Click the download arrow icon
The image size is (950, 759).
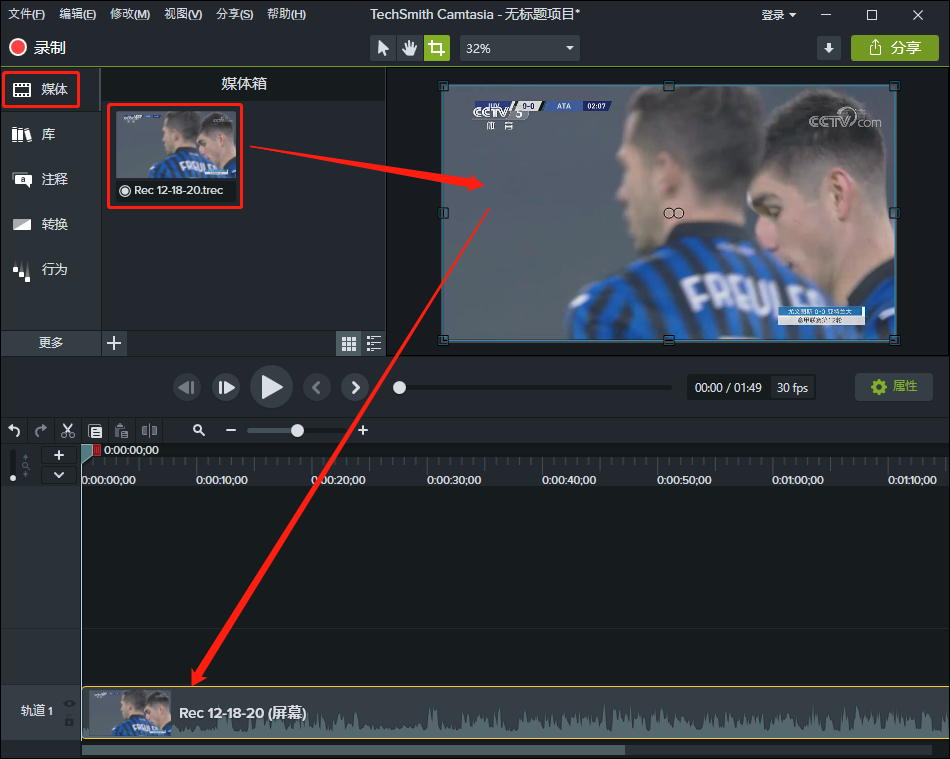[x=828, y=48]
